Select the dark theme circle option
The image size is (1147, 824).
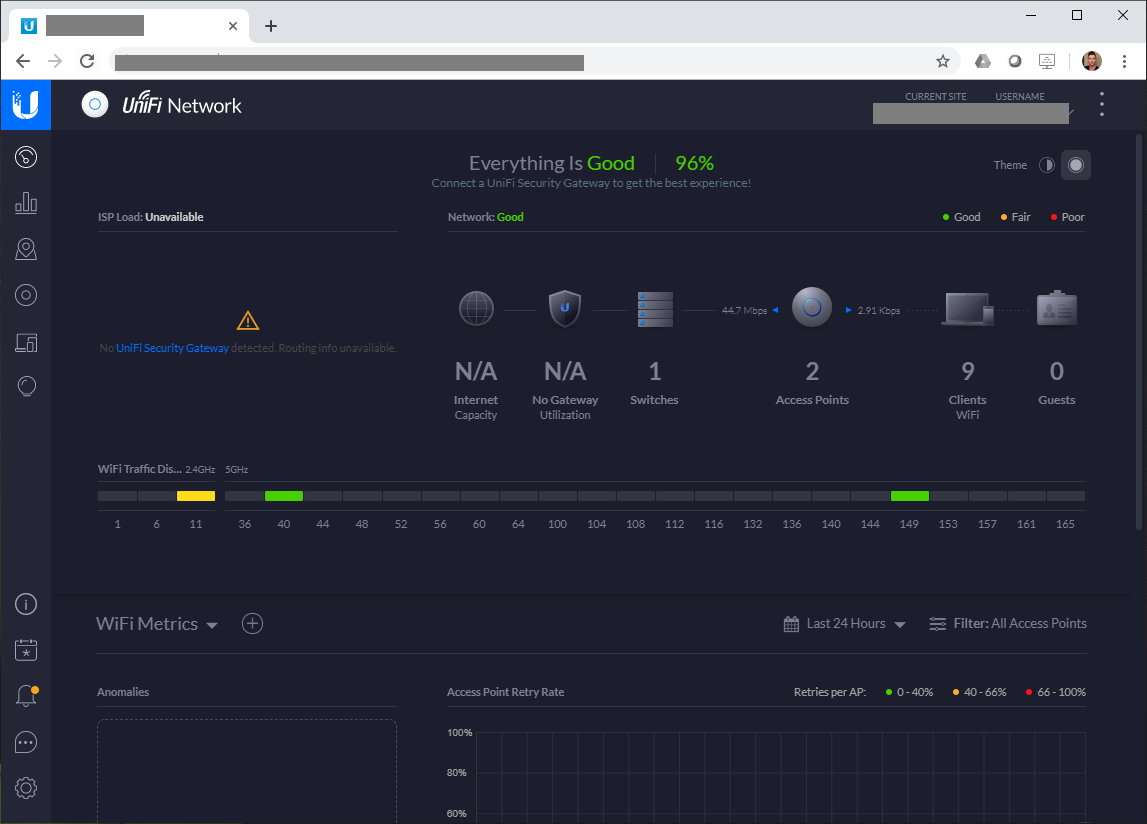(x=1075, y=165)
